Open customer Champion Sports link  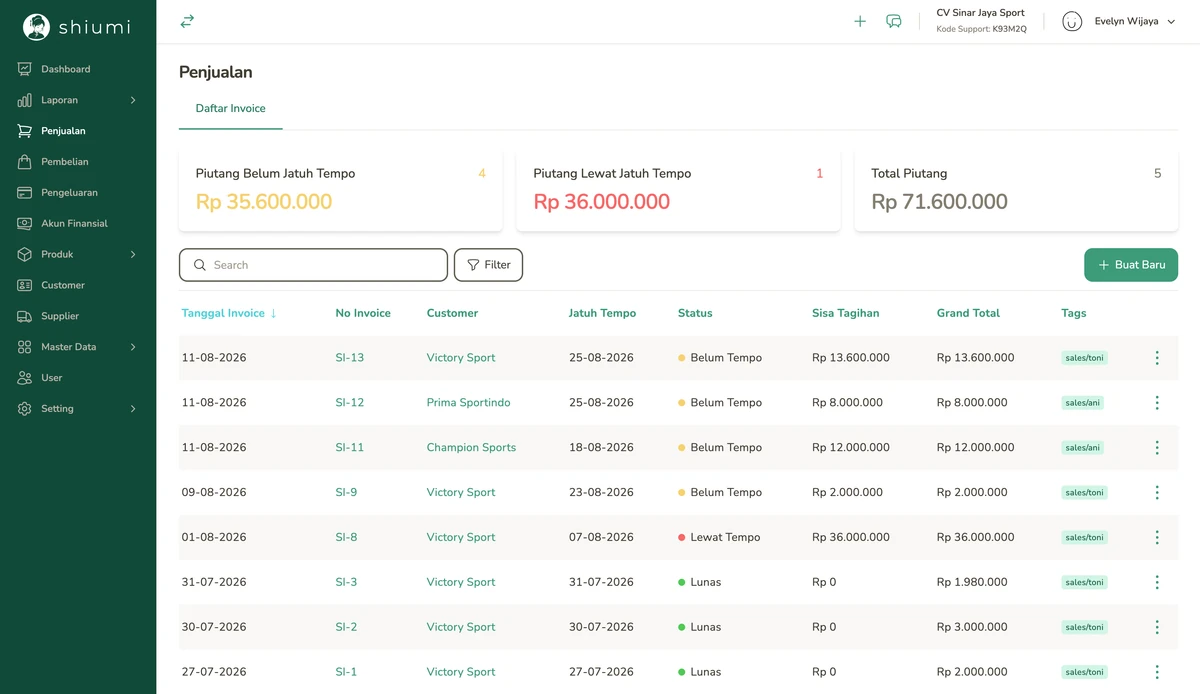pos(471,448)
